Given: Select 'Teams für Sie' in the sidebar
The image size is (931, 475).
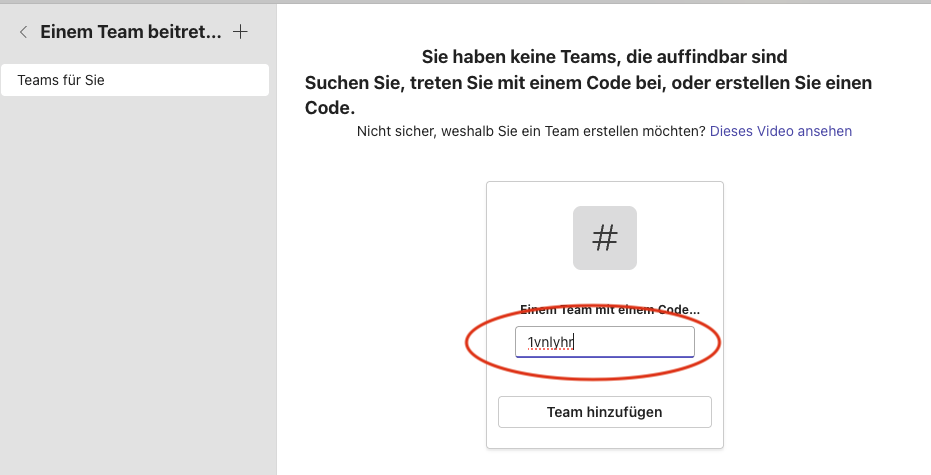Looking at the screenshot, I should (135, 80).
